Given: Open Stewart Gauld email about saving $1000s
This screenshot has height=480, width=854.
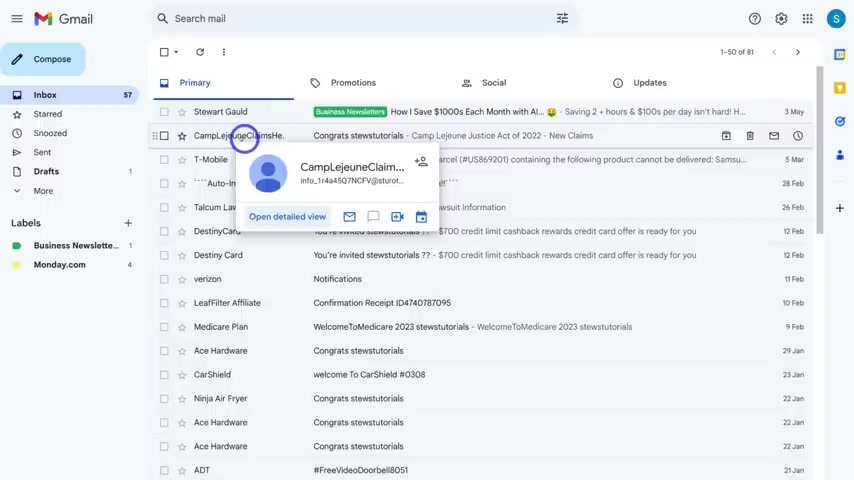Looking at the screenshot, I should [482, 112].
